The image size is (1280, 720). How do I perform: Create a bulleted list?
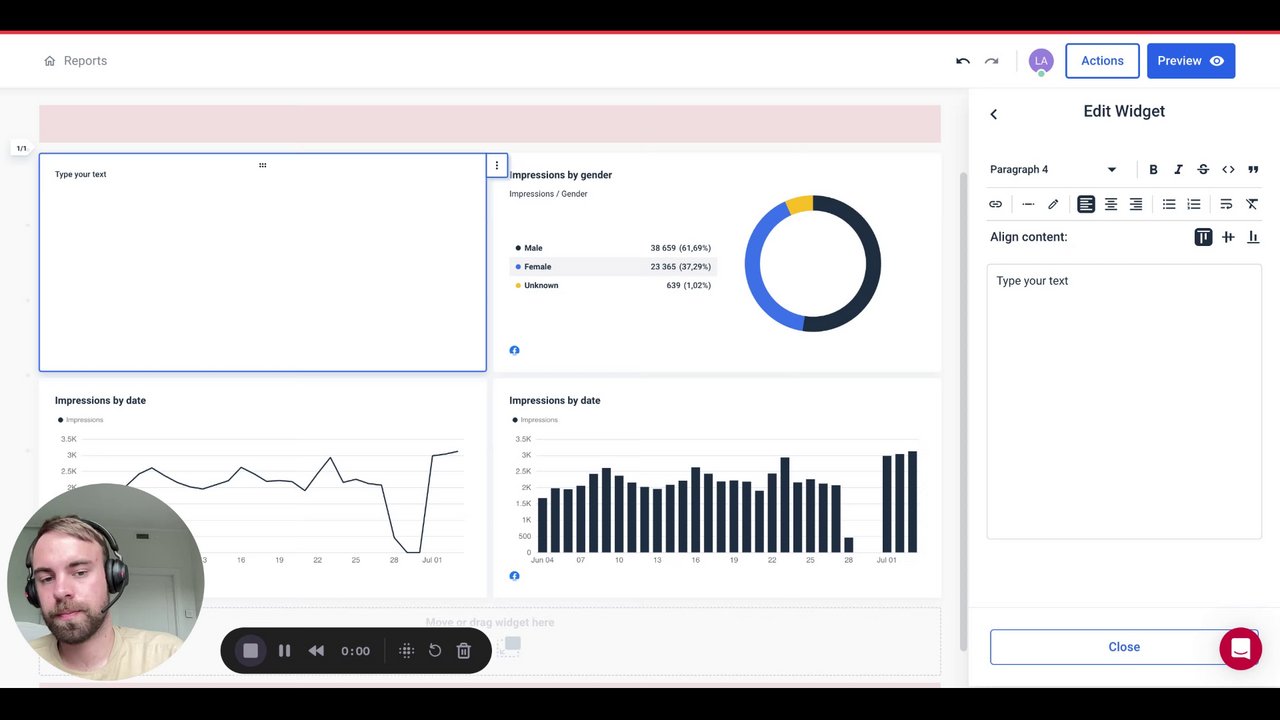(1169, 204)
